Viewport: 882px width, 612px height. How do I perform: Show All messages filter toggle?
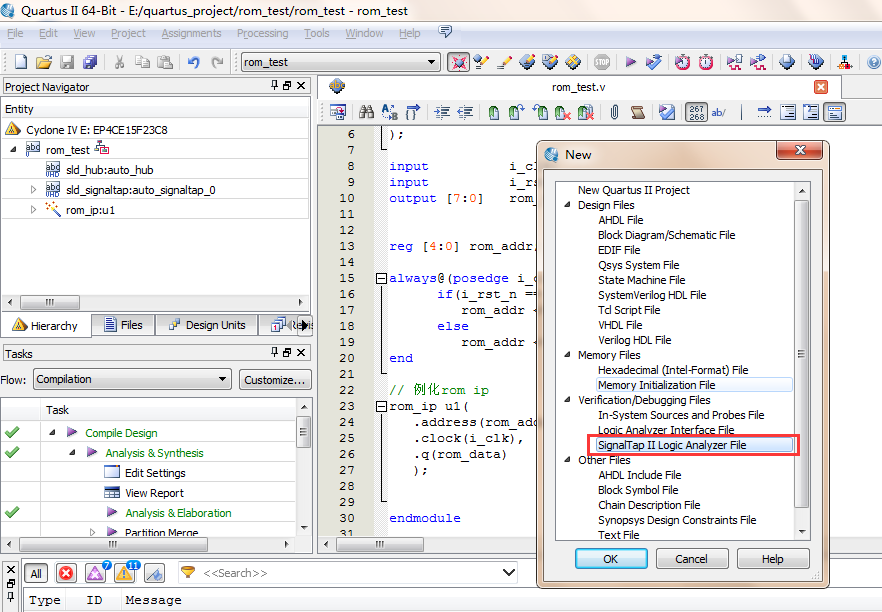[x=36, y=573]
